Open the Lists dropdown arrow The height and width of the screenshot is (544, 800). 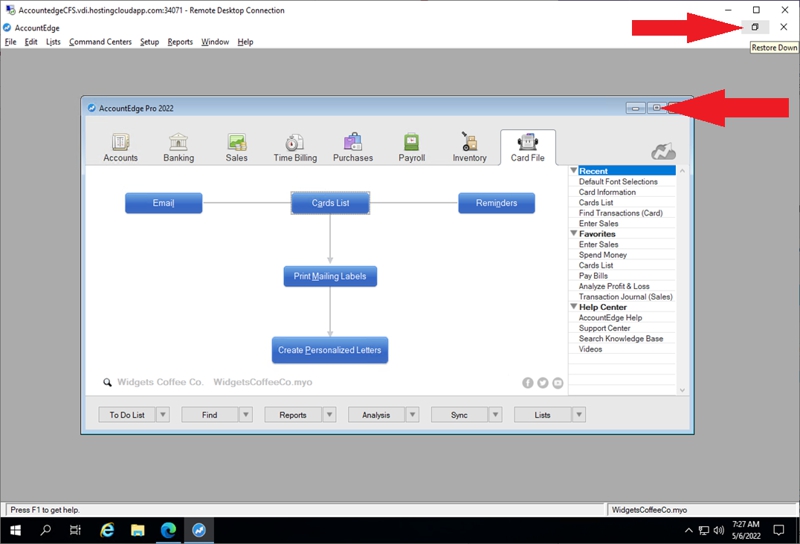(x=579, y=414)
